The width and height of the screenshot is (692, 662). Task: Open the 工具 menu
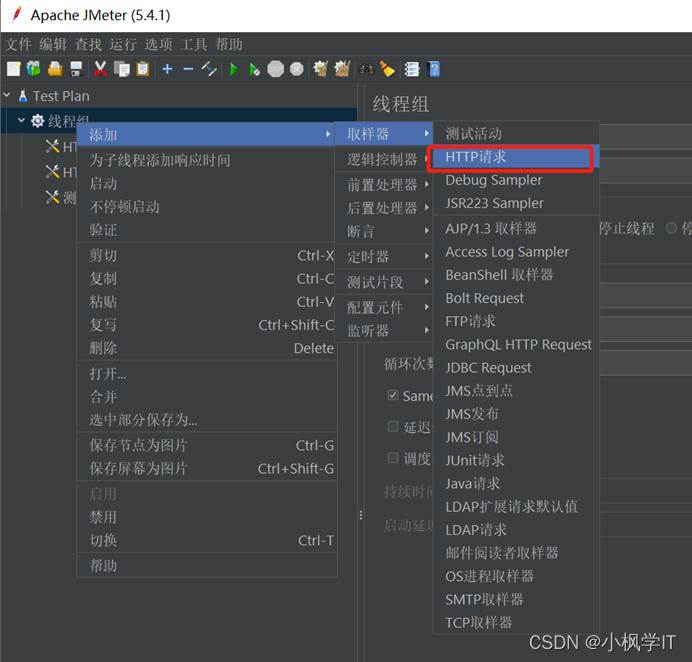click(x=193, y=45)
